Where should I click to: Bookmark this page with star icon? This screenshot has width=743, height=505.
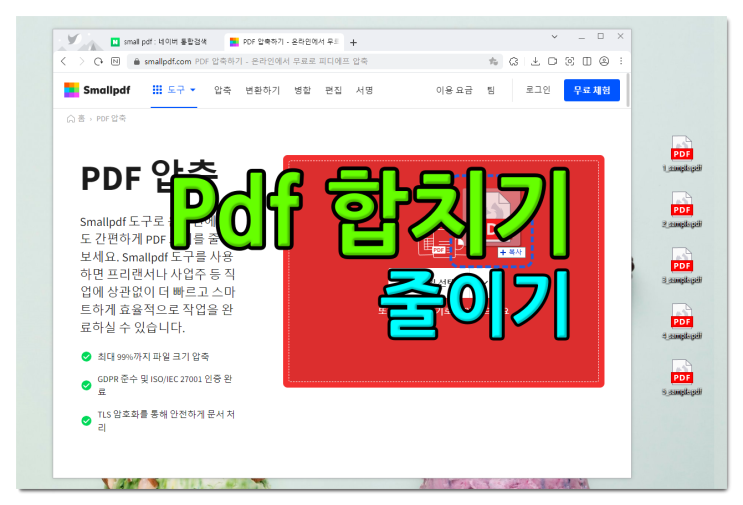point(493,61)
